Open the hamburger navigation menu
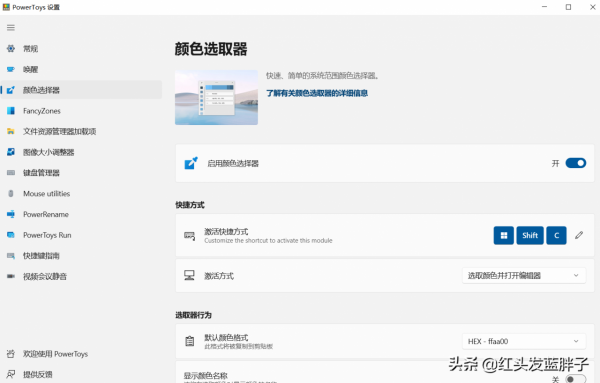 [11, 28]
